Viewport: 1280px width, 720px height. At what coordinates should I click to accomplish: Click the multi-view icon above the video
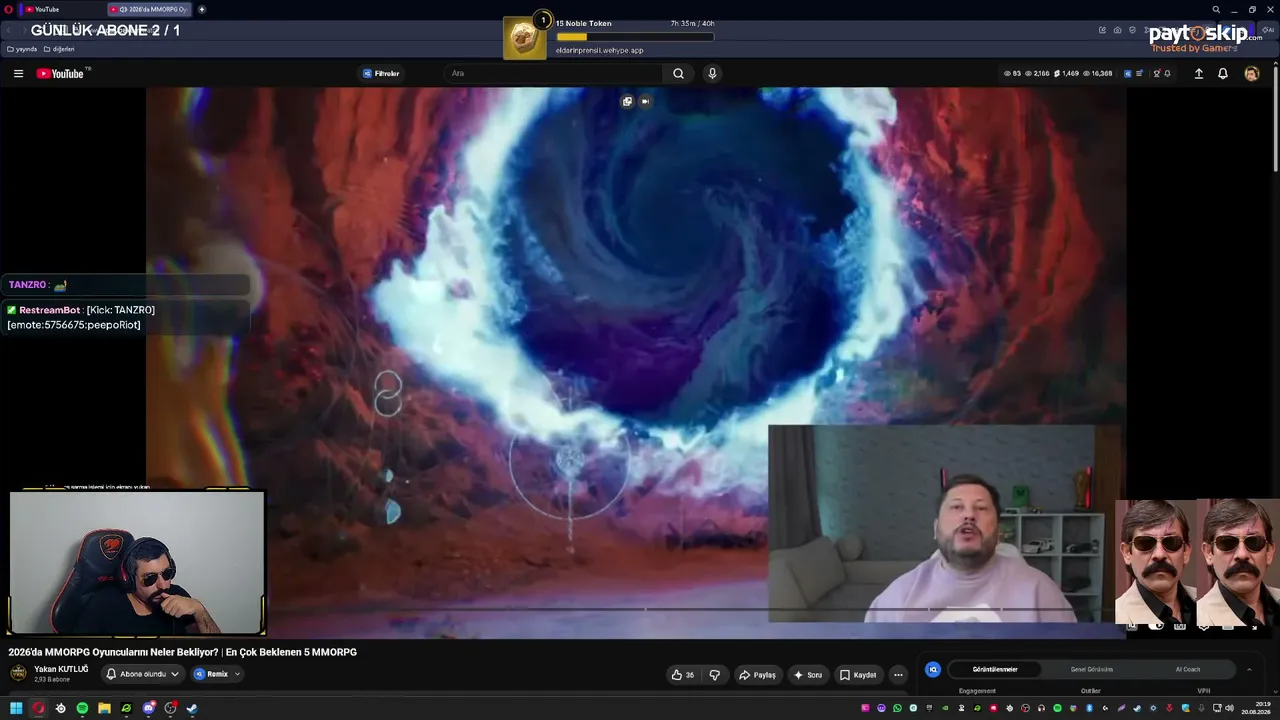point(627,101)
